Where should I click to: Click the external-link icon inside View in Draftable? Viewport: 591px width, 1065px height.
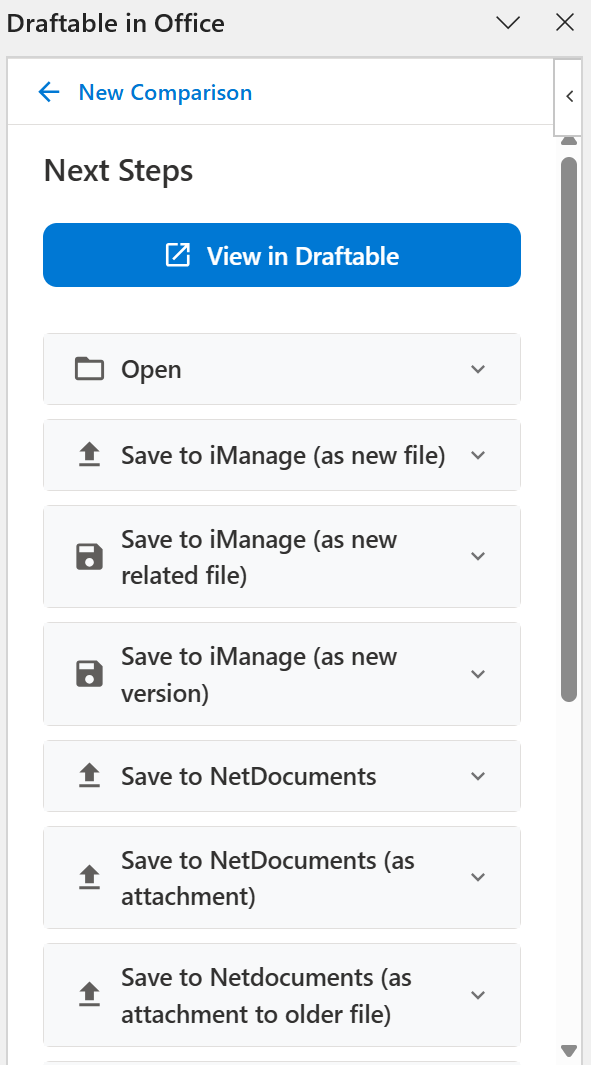click(x=177, y=255)
